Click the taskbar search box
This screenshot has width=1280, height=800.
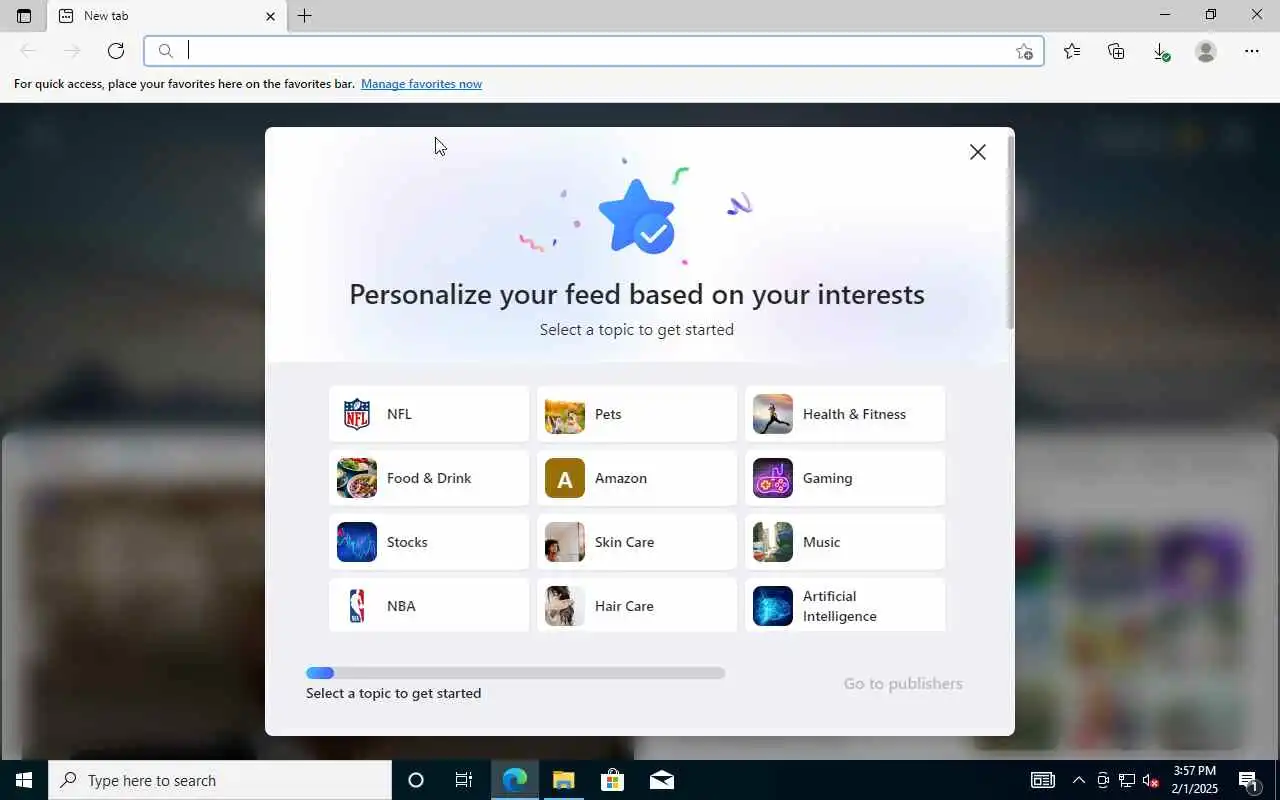(x=220, y=780)
